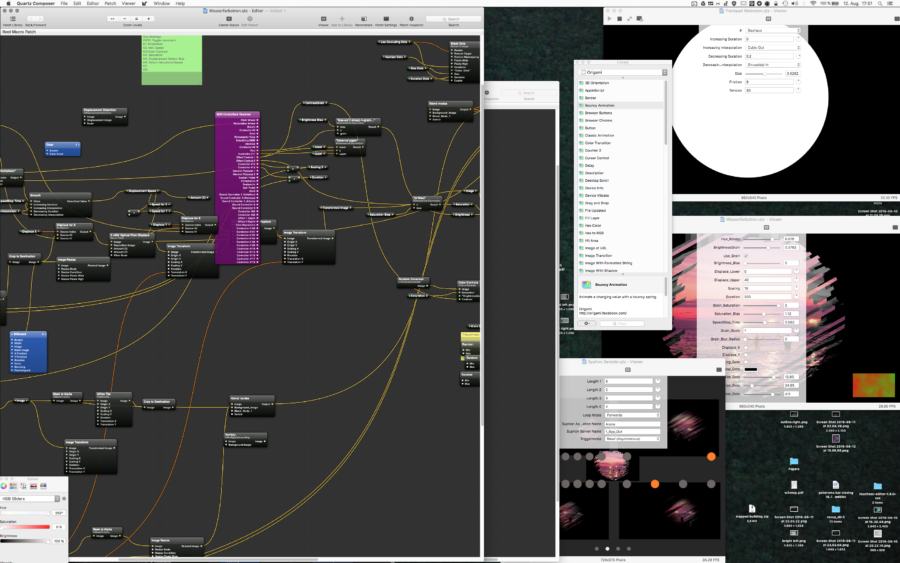This screenshot has width=900, height=563.
Task: Click the origami.facebook.com link in Library description
Action: click(x=603, y=313)
